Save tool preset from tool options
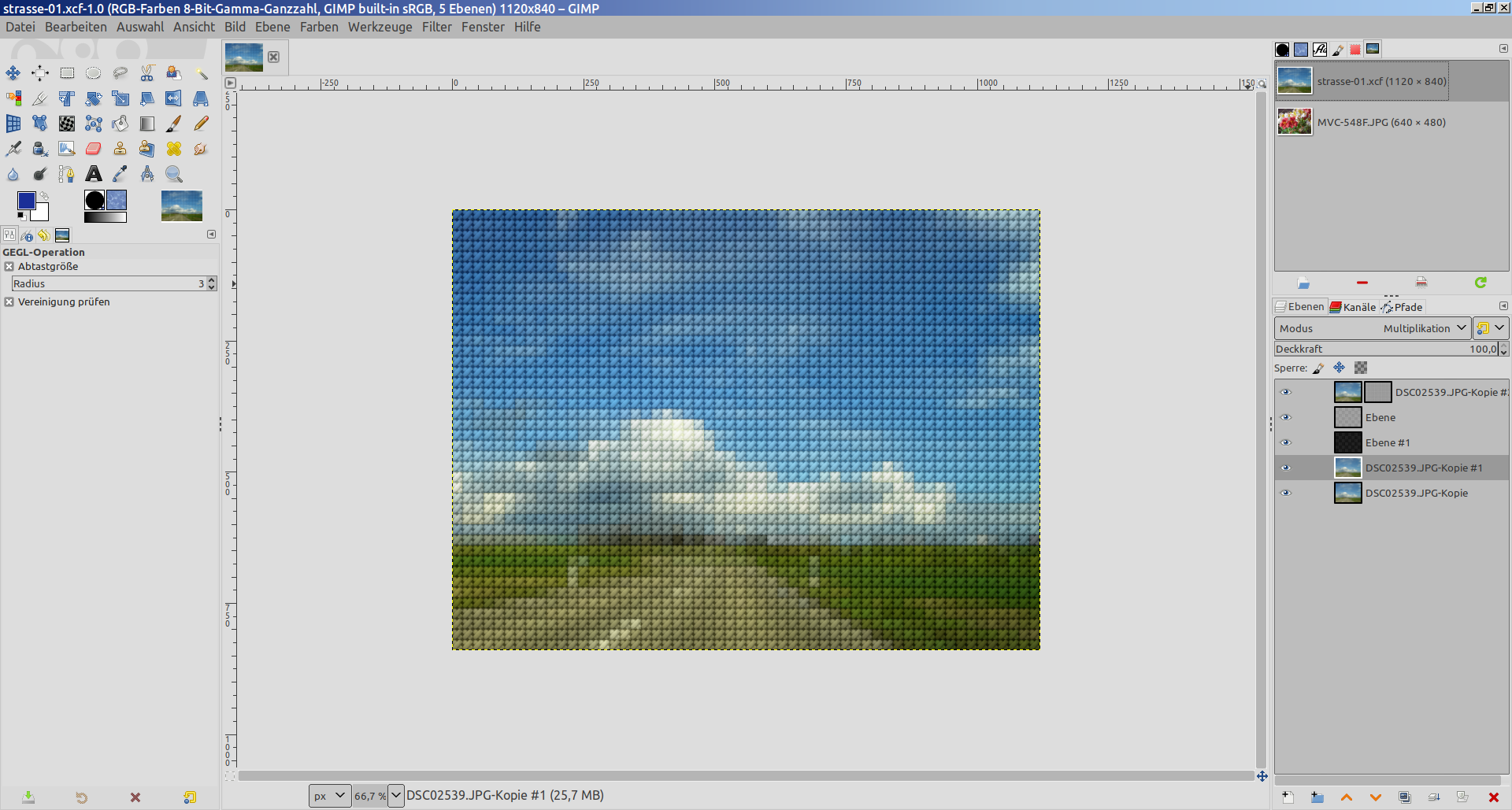 [x=28, y=797]
